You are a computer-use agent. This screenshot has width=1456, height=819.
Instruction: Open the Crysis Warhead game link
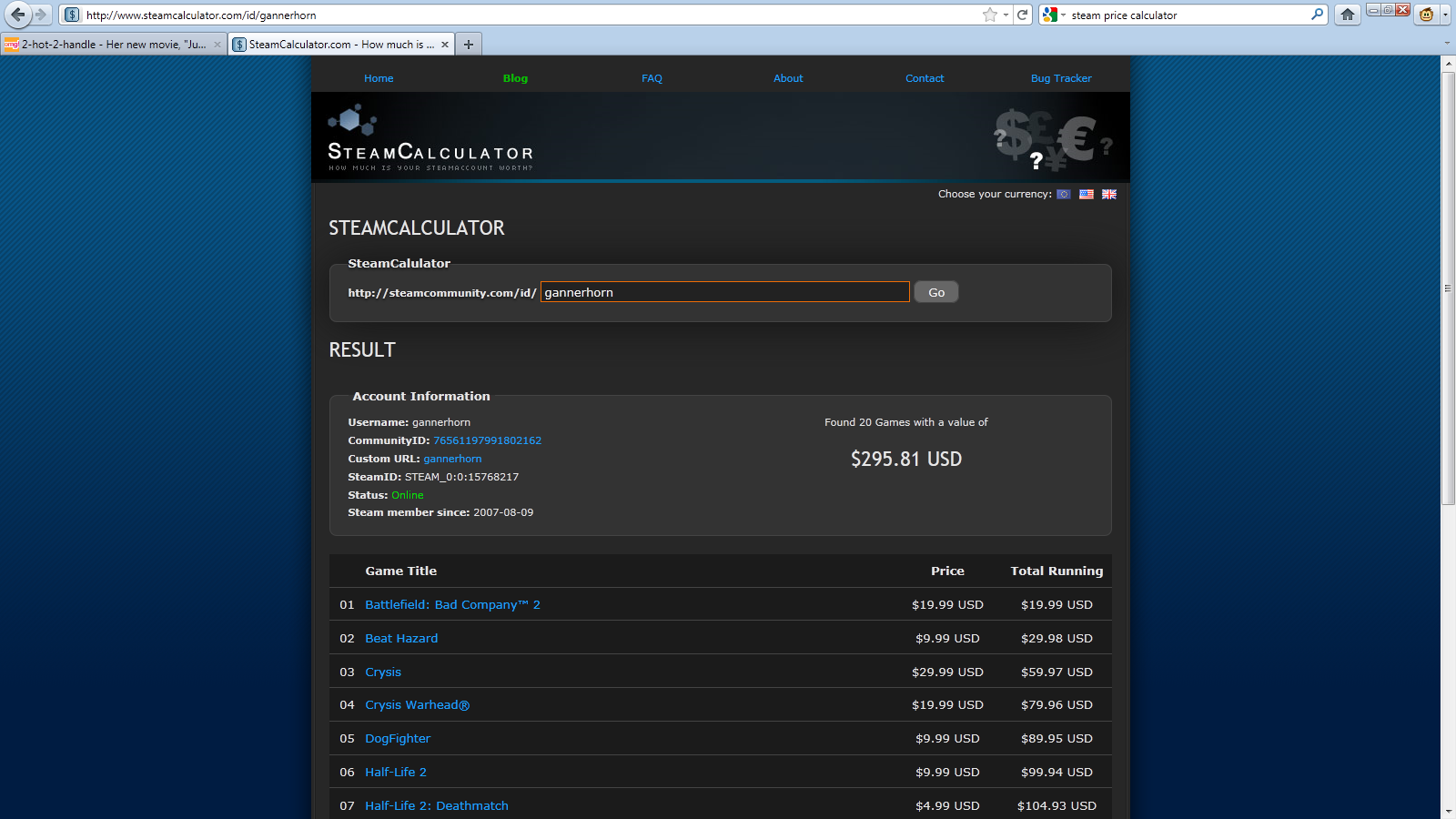tap(417, 705)
